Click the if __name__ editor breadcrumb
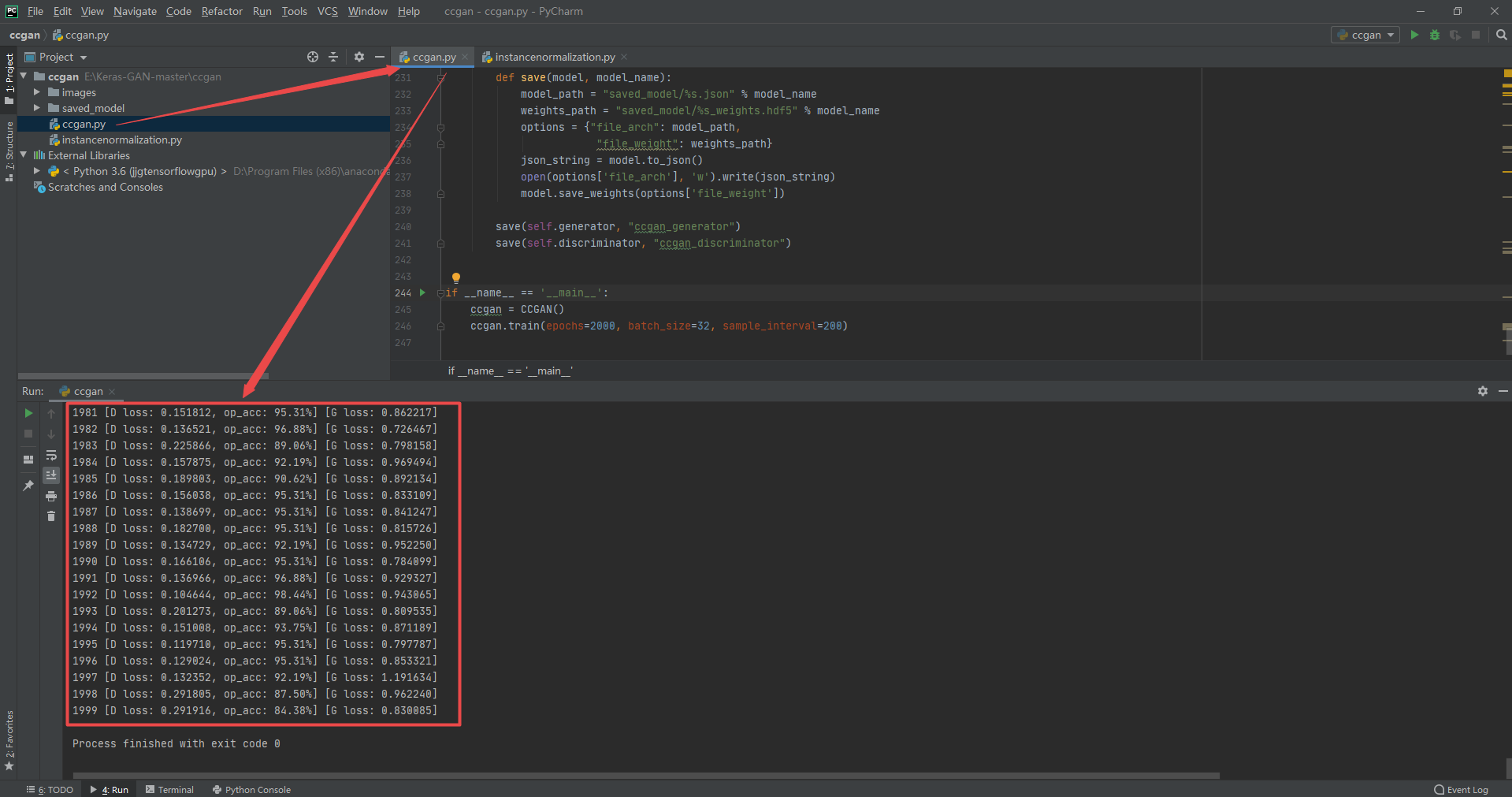Image resolution: width=1512 pixels, height=797 pixels. (x=510, y=371)
